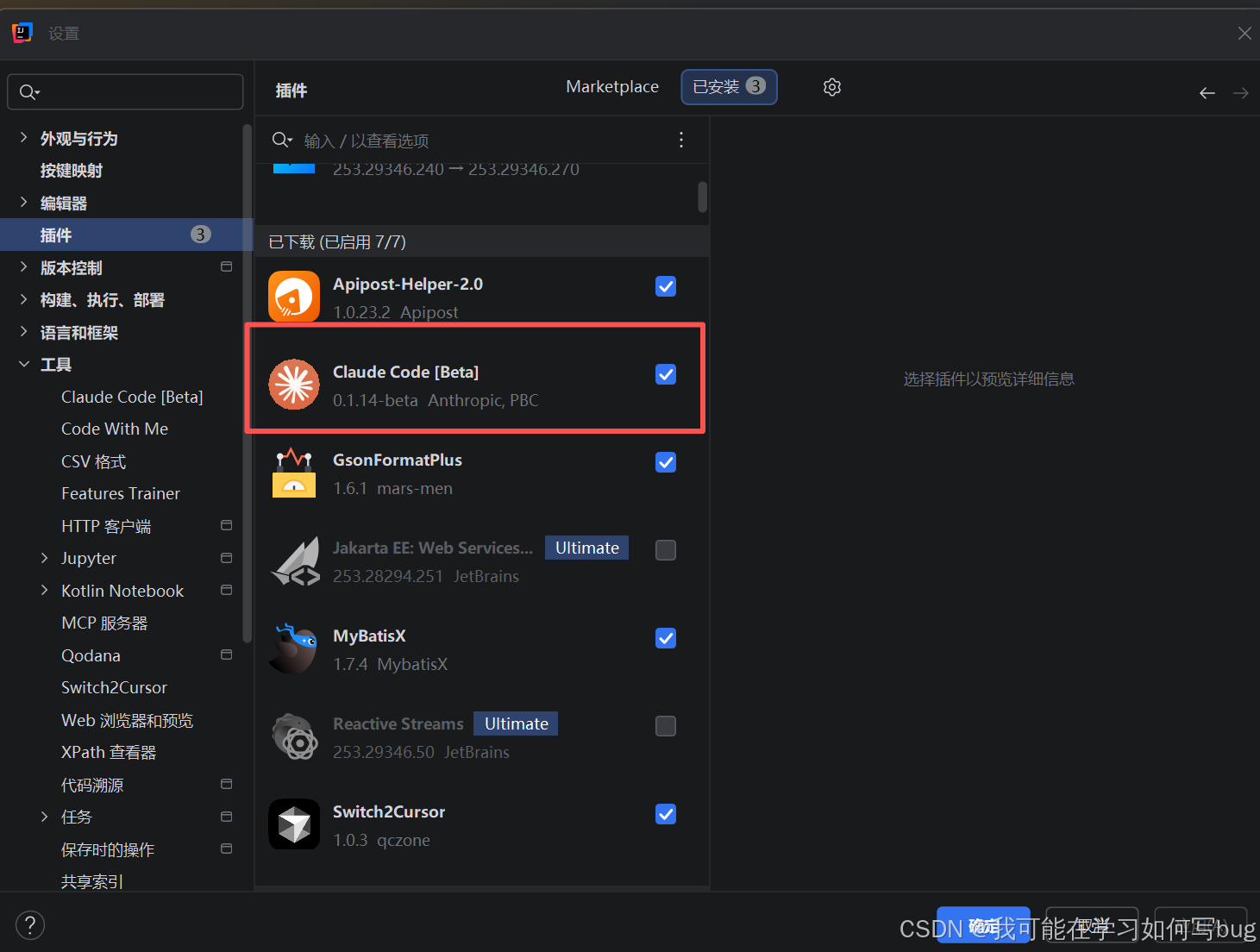Click project-level marker beside 代码溯源

coord(227,785)
